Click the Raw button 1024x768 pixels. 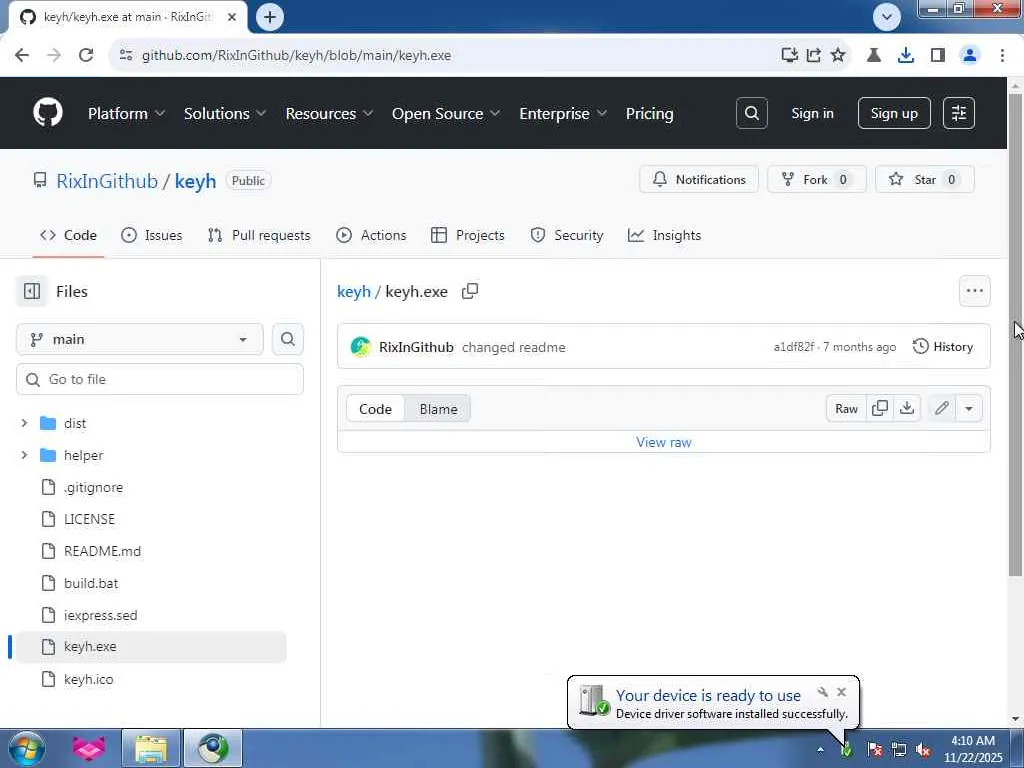tap(846, 409)
